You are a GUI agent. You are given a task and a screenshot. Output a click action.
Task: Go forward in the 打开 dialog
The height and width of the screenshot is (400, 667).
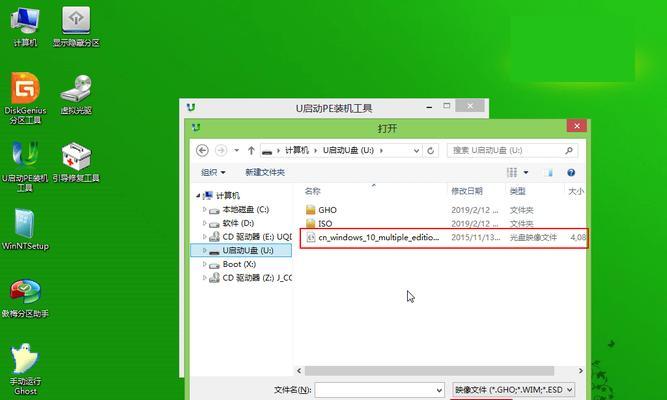click(x=220, y=150)
